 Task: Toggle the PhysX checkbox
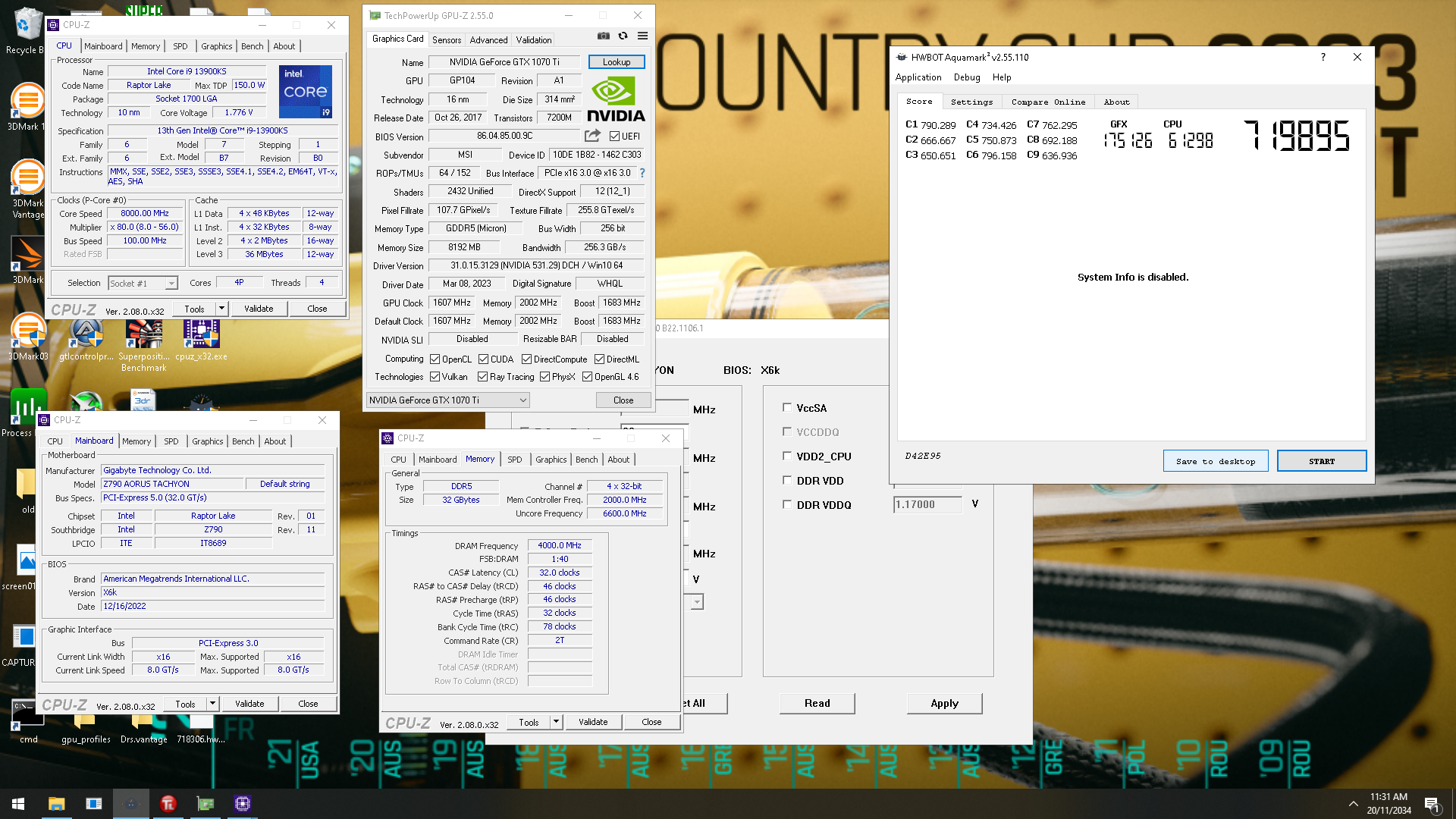pyautogui.click(x=544, y=377)
